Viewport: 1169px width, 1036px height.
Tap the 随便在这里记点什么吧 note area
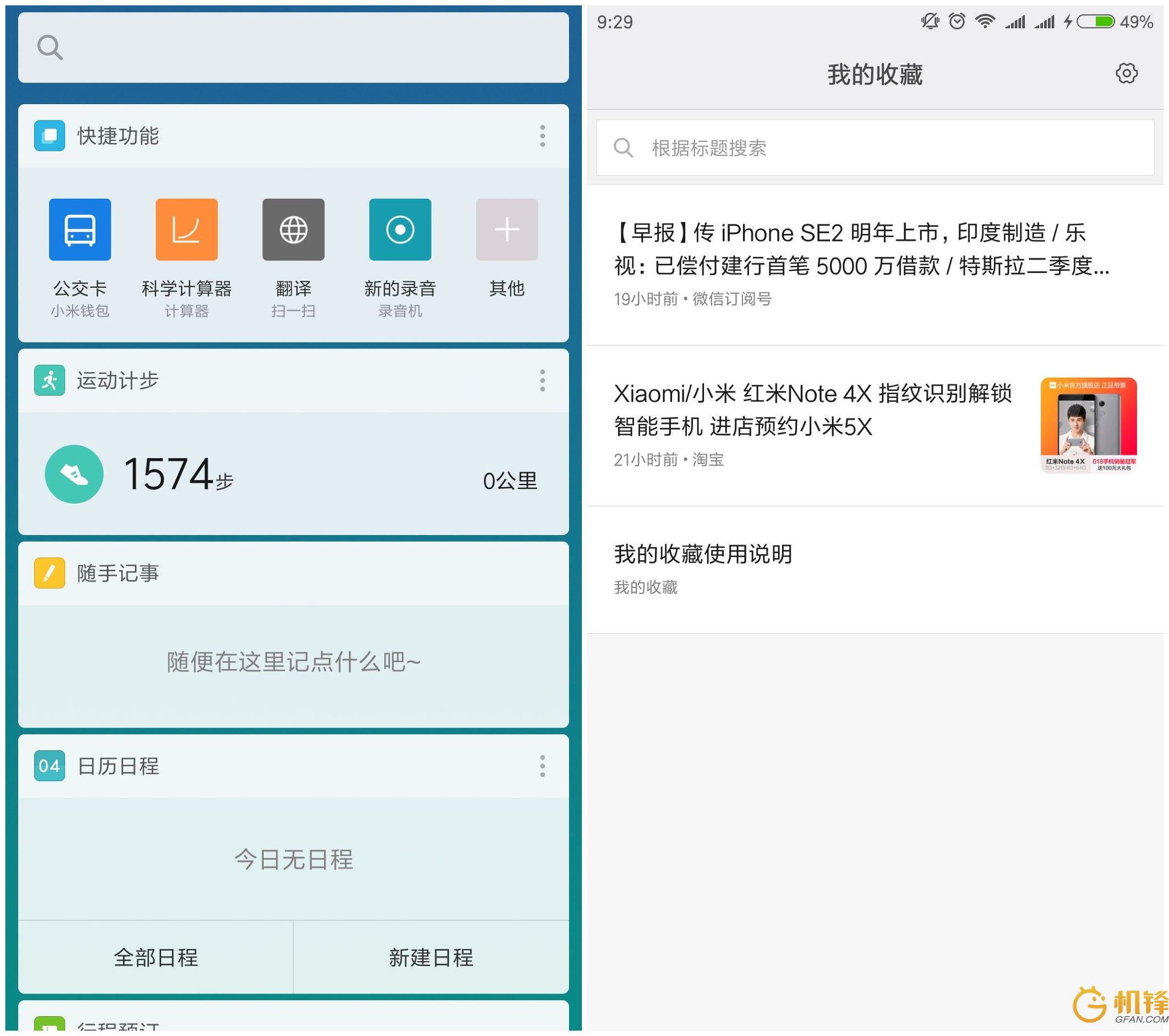point(293,662)
